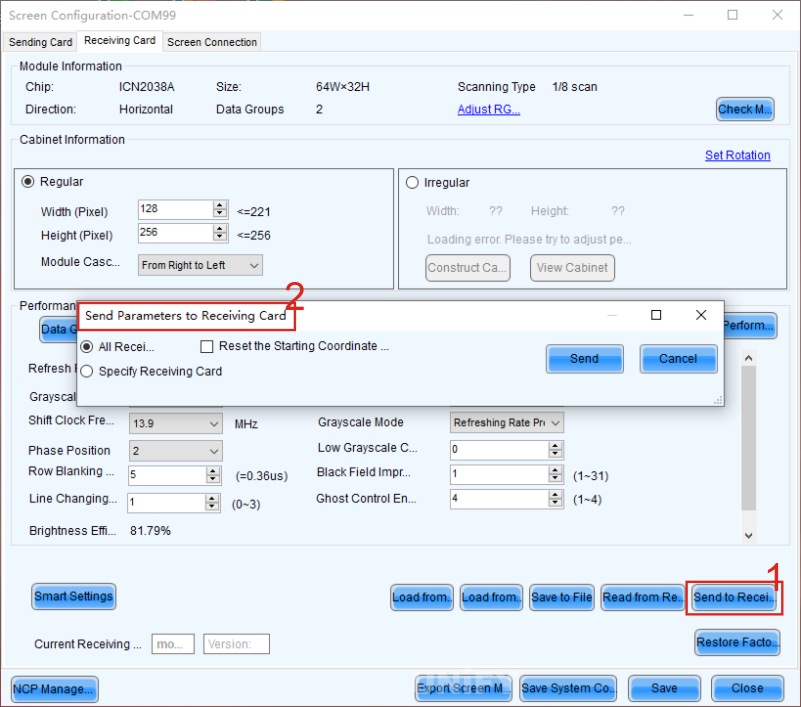The height and width of the screenshot is (707, 801).
Task: Click the Adjust RG... link
Action: pos(488,109)
